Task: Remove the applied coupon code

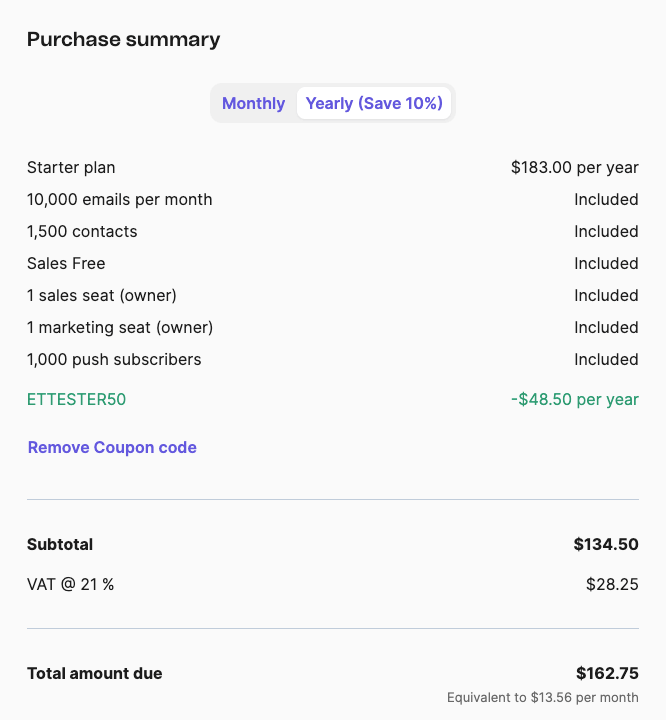Action: [x=112, y=447]
